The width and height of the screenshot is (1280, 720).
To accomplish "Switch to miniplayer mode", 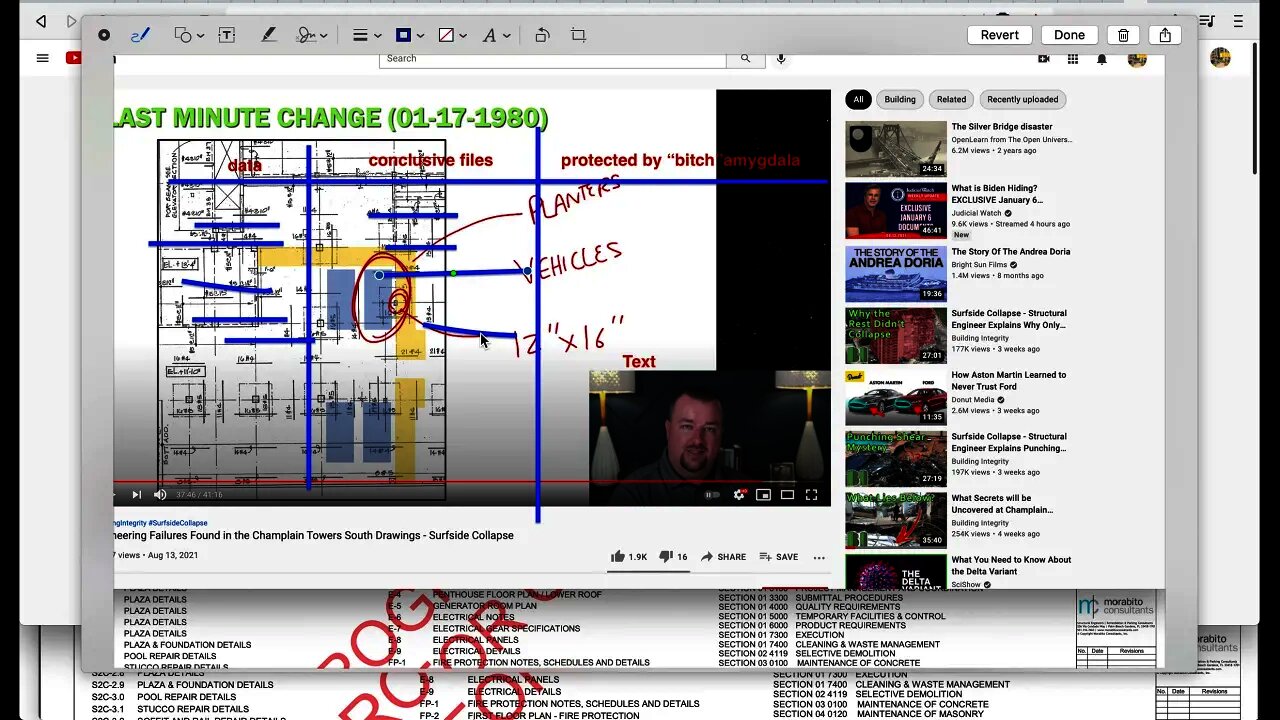I will pos(763,494).
